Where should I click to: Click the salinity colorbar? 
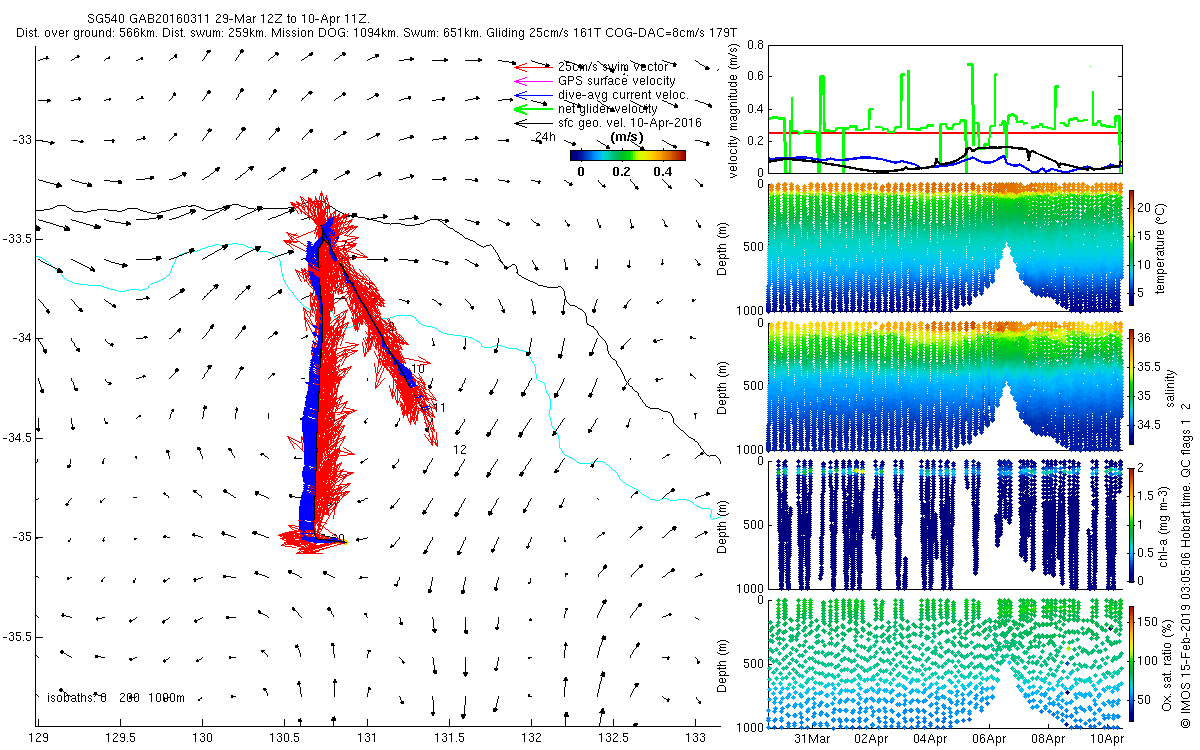1131,387
